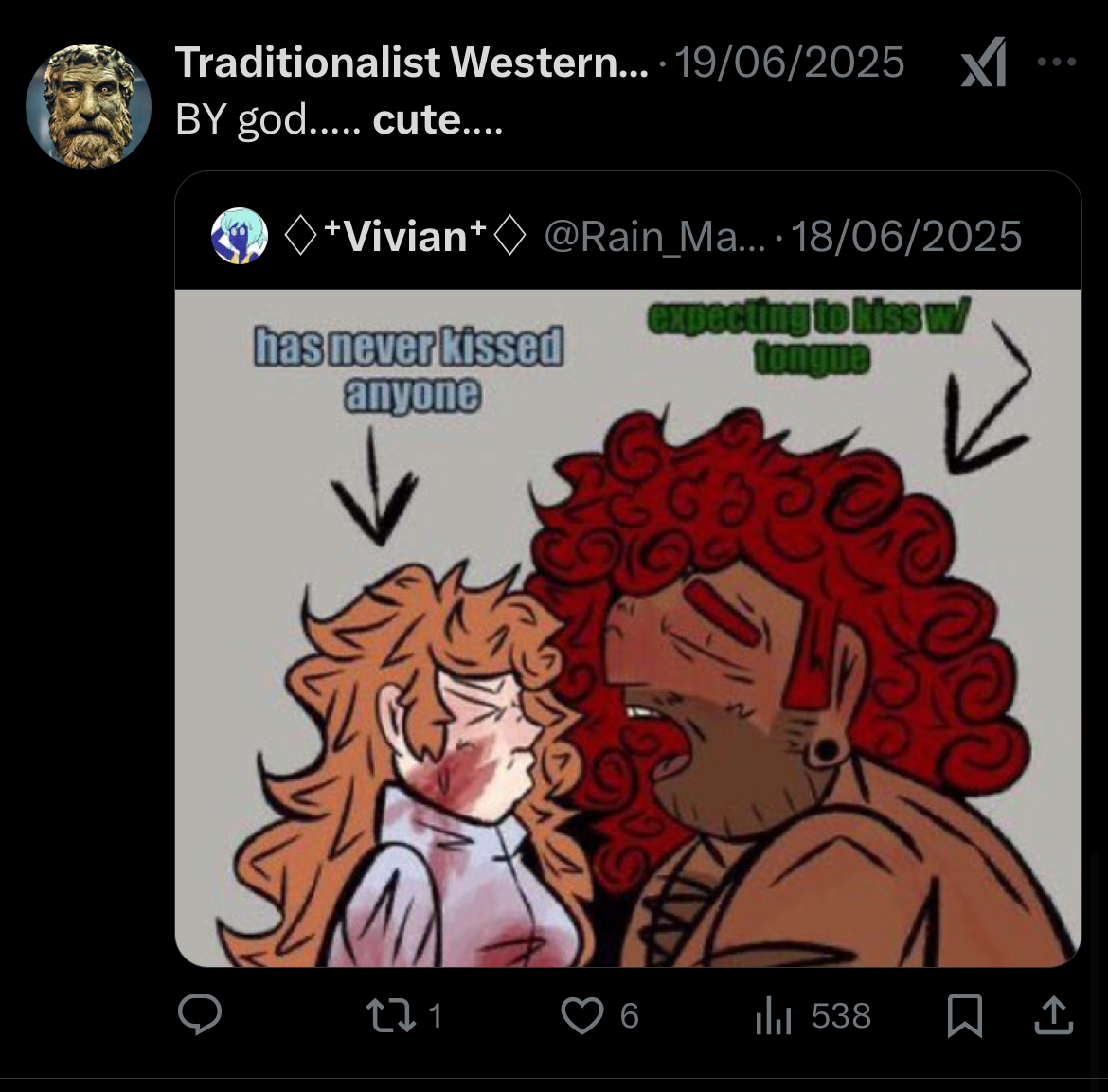The image size is (1108, 1092).
Task: Open the @Rain_Ma... handle
Action: 654,237
